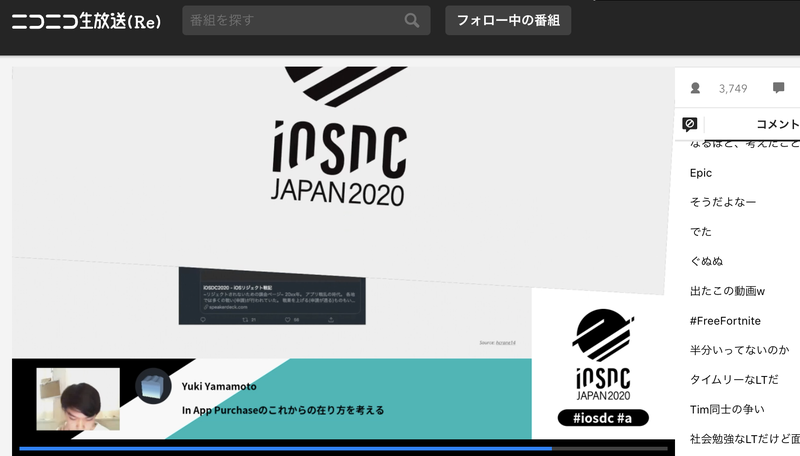The width and height of the screenshot is (800, 456).
Task: Toggle the comment NG filter icon
Action: pos(689,124)
